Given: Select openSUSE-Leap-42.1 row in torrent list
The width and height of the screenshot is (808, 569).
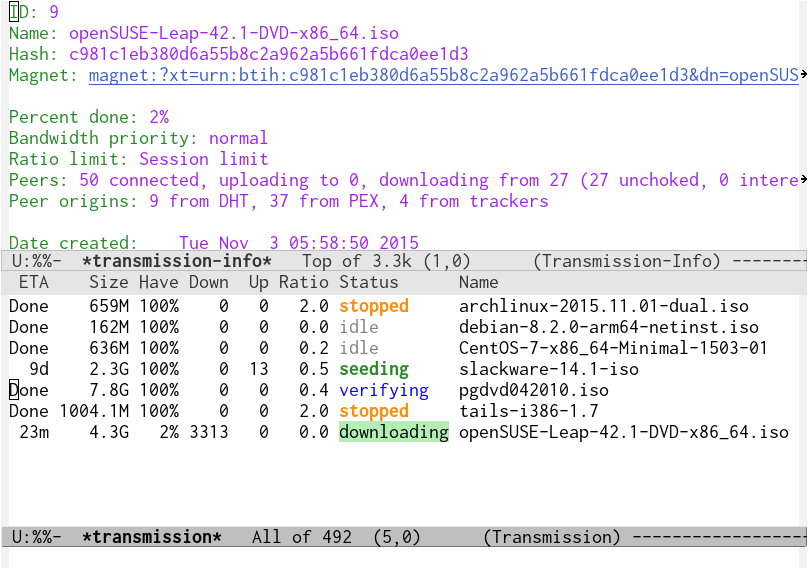Looking at the screenshot, I should pos(399,432).
